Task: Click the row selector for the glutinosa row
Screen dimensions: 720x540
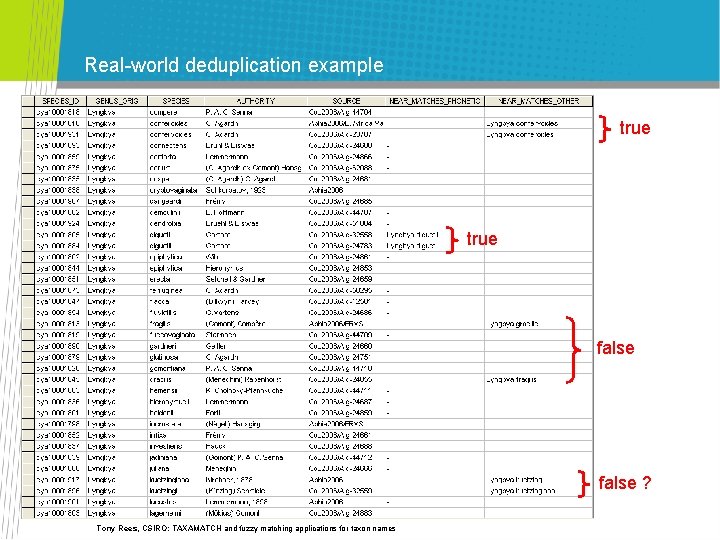Action: pos(28,357)
